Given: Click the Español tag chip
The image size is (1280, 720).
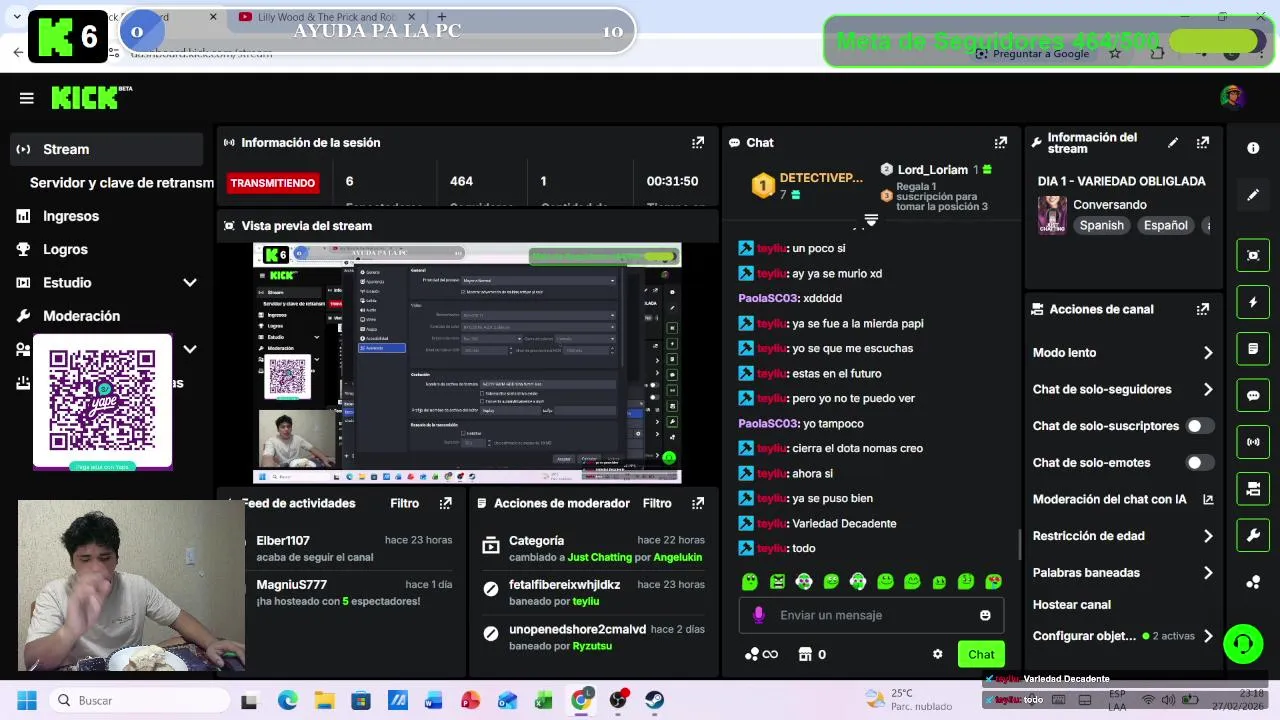Looking at the screenshot, I should [1165, 226].
